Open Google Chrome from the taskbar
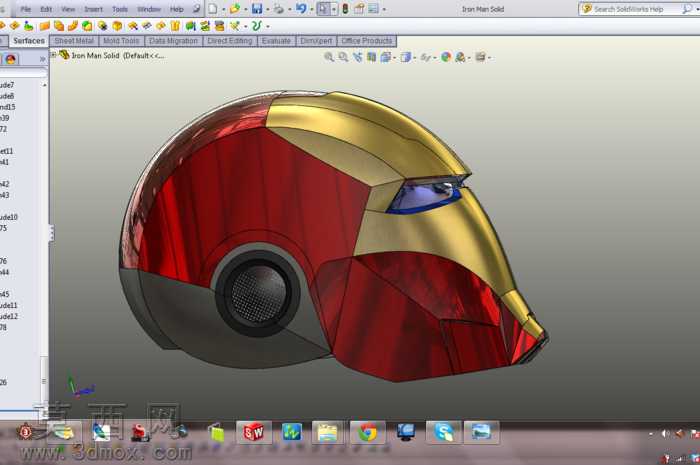This screenshot has height=465, width=700. coord(367,432)
